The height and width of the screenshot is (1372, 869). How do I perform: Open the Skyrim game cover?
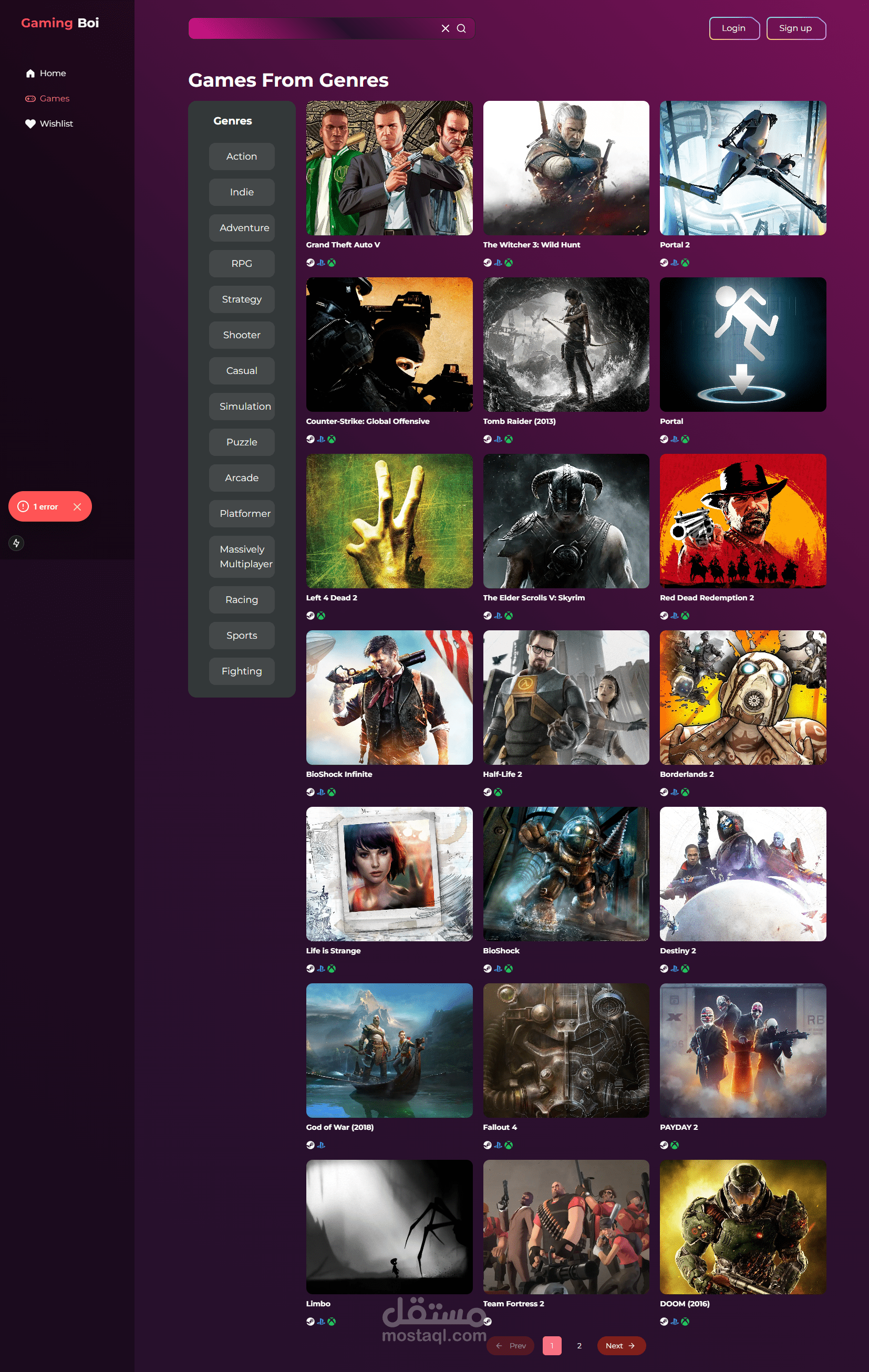point(566,522)
